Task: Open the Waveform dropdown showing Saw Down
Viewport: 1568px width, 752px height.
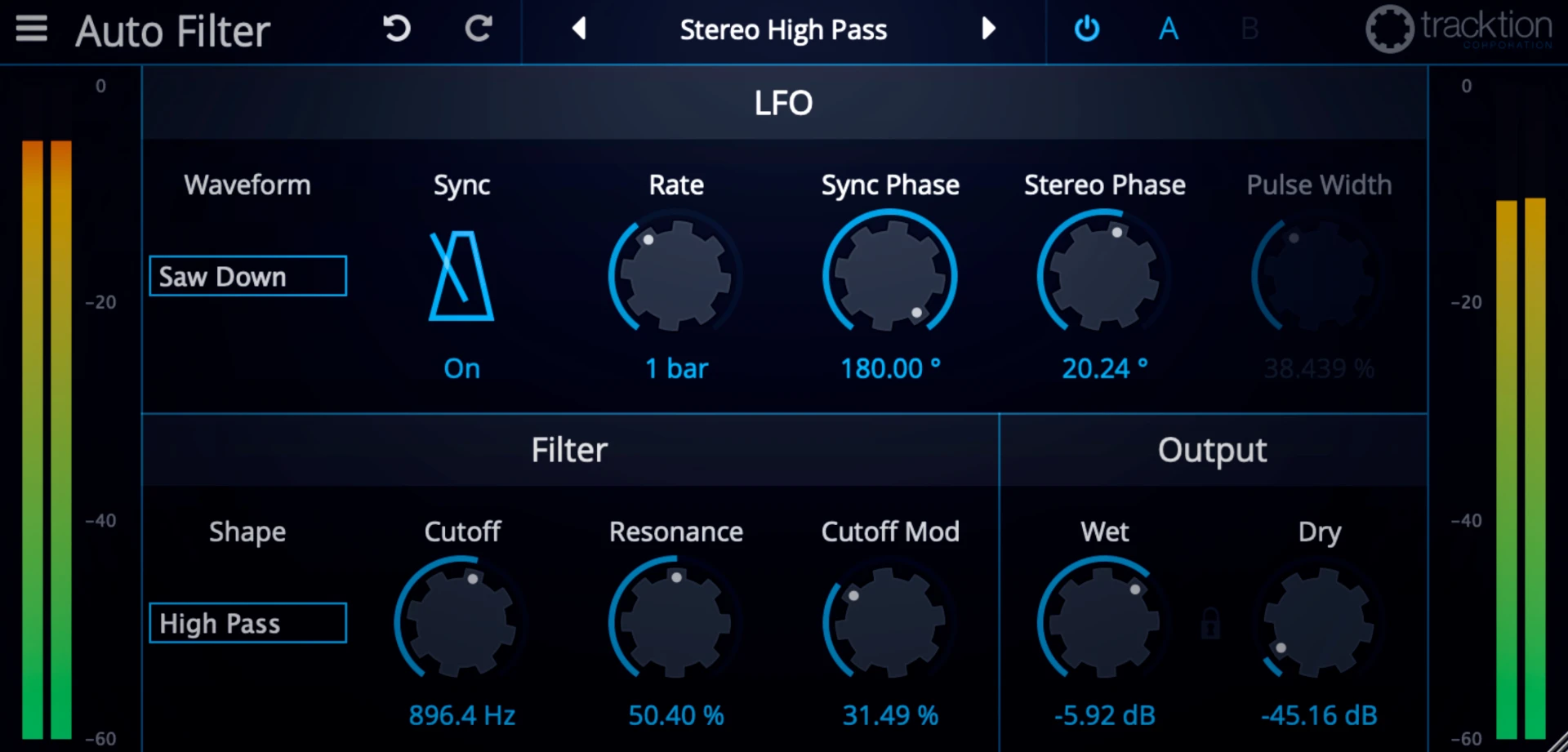Action: tap(247, 276)
